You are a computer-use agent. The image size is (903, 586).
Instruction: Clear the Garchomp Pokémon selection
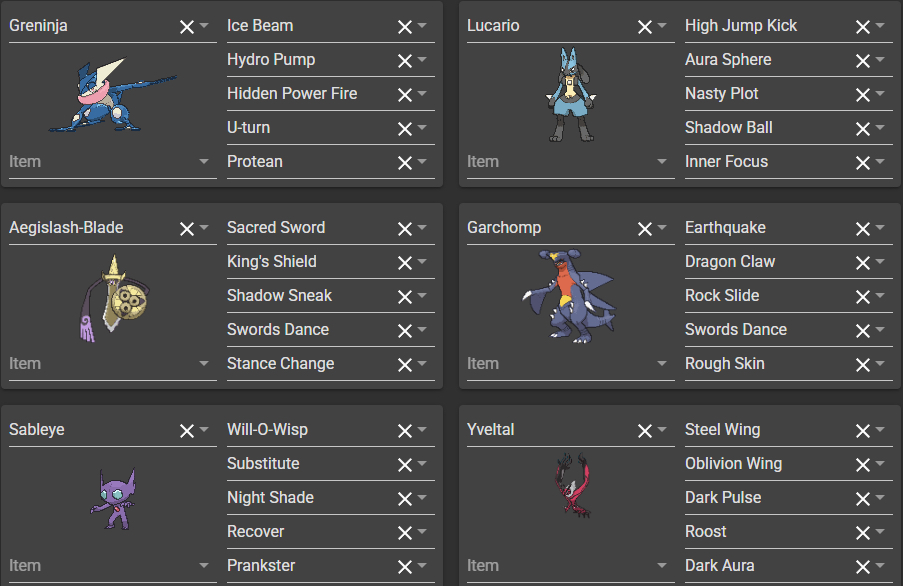pos(644,228)
